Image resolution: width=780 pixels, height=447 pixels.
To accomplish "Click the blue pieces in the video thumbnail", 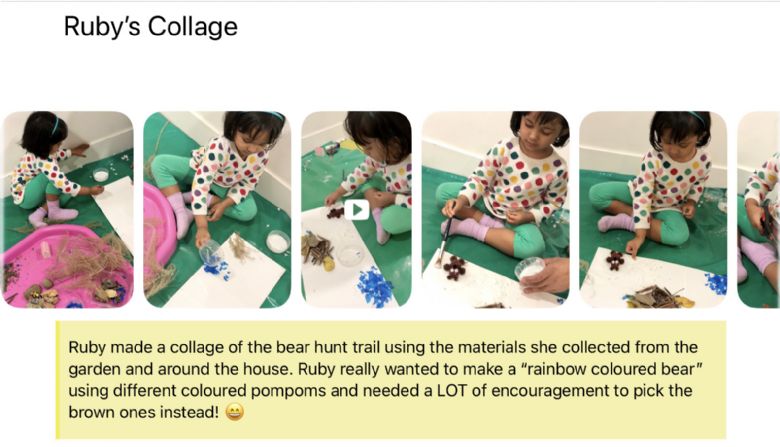I will coord(376,285).
